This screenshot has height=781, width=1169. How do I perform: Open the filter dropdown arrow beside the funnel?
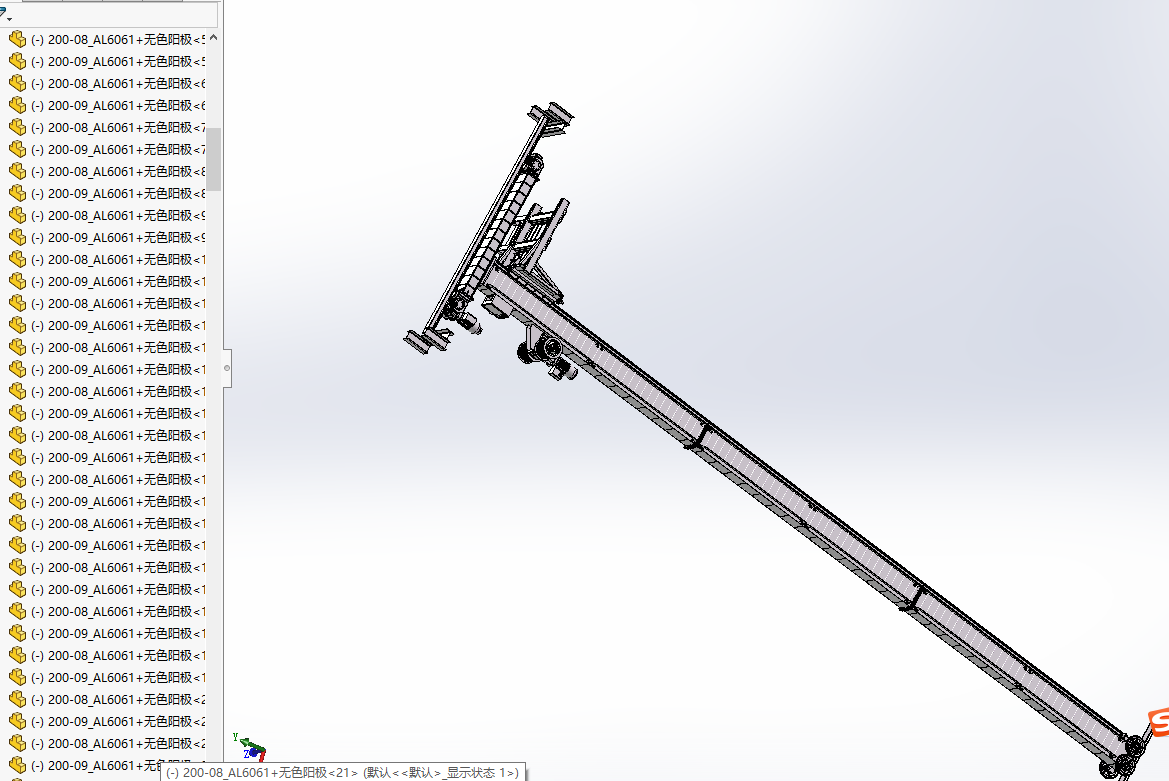click(9, 18)
